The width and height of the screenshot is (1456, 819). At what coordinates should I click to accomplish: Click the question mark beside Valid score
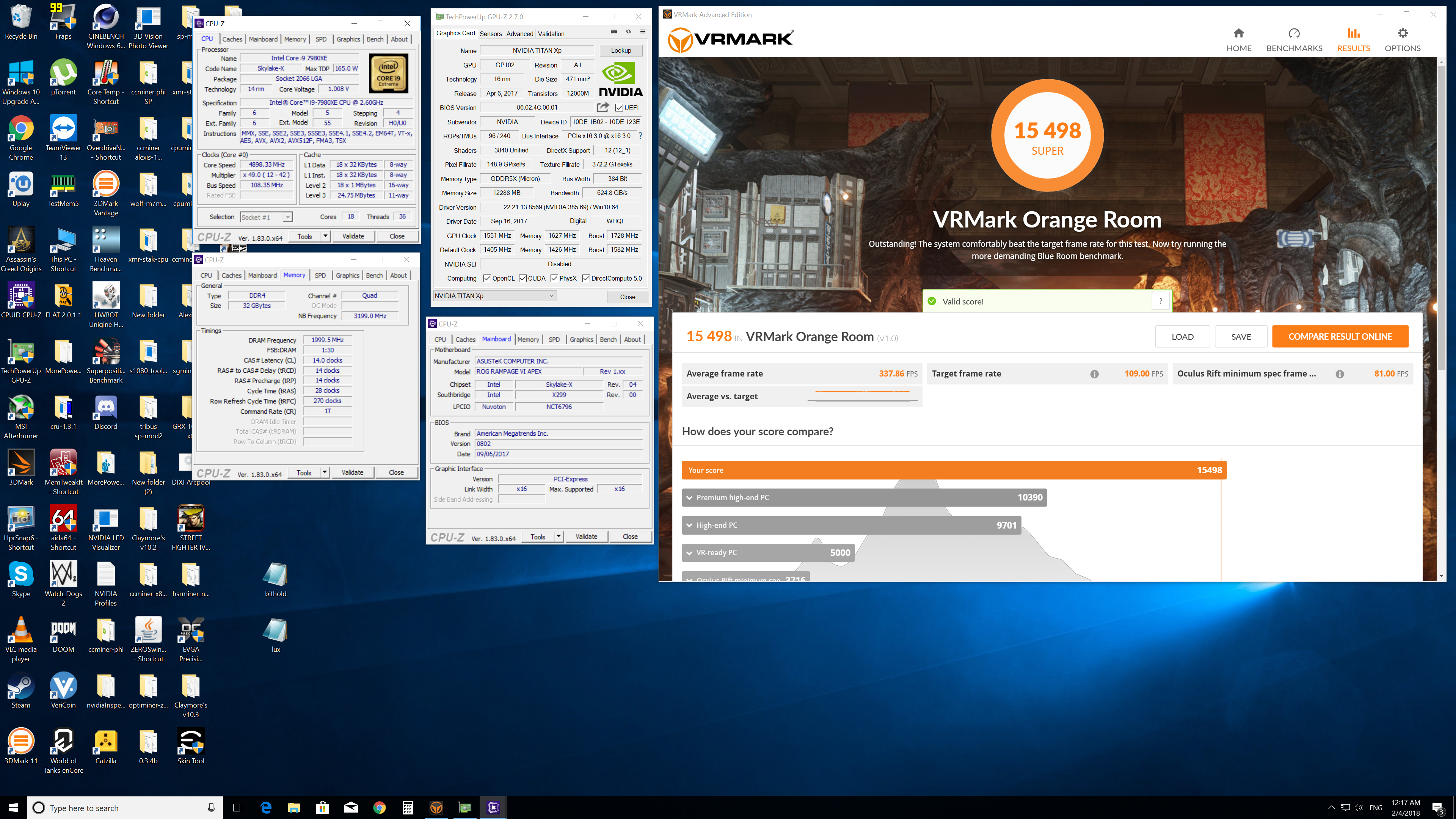pyautogui.click(x=1160, y=301)
